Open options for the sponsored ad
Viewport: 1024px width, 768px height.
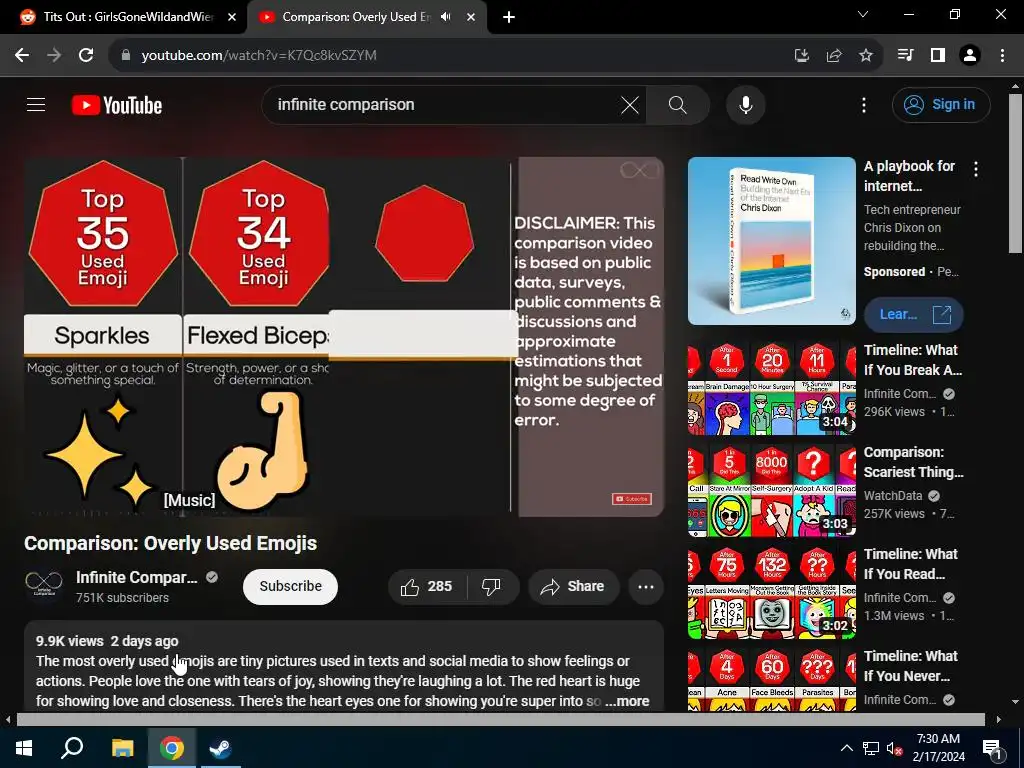(x=976, y=170)
